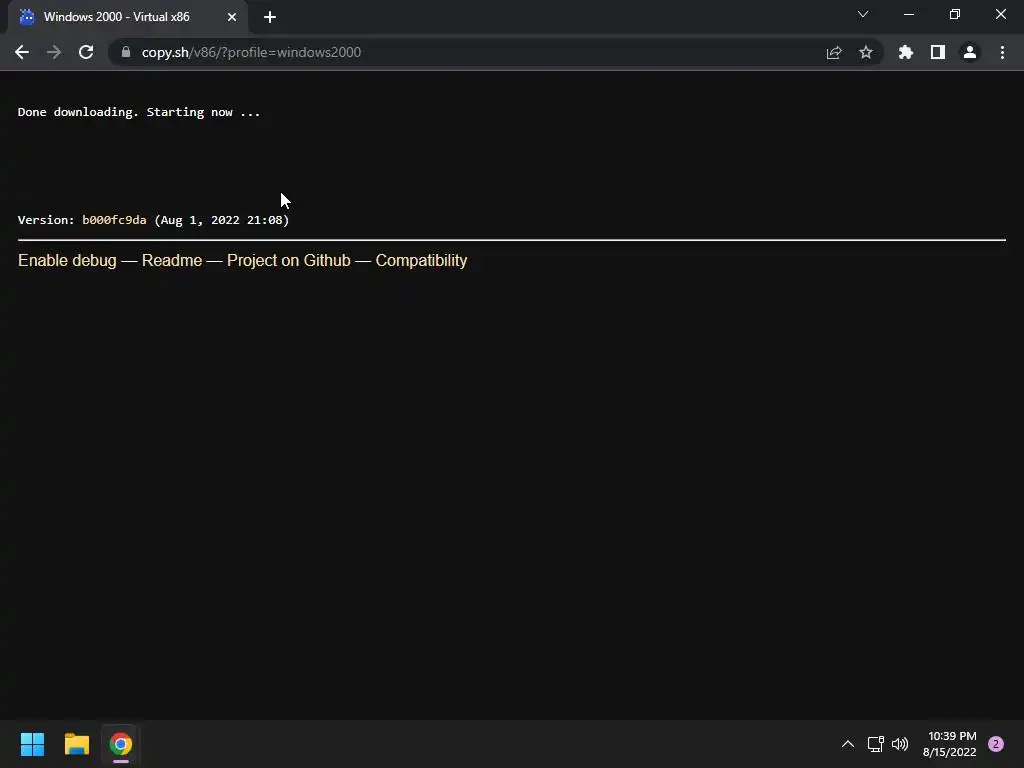Bookmark this page with the star
Screen dimensions: 1024x768
[866, 52]
